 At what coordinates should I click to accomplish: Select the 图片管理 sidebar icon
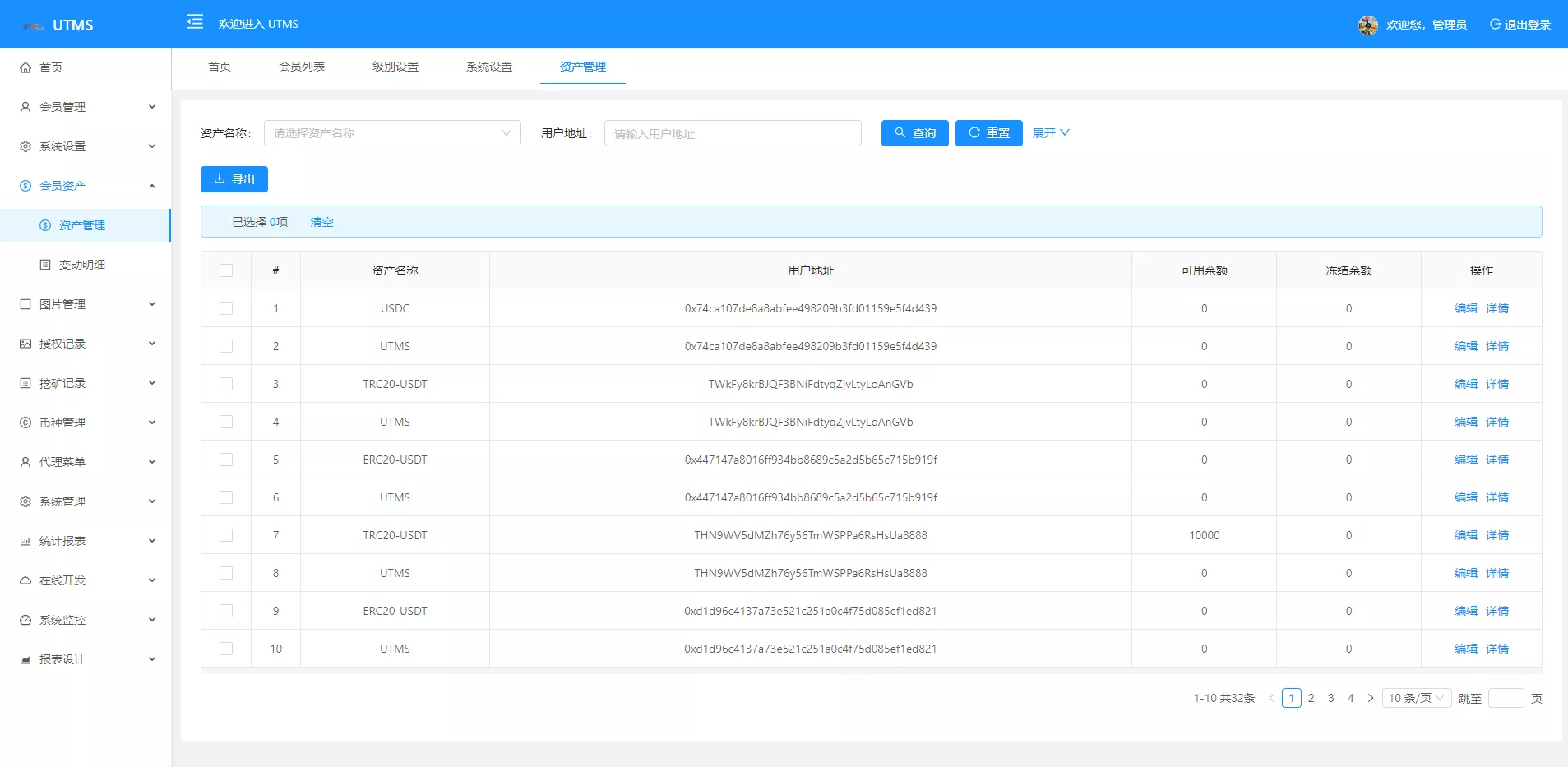[x=24, y=303]
